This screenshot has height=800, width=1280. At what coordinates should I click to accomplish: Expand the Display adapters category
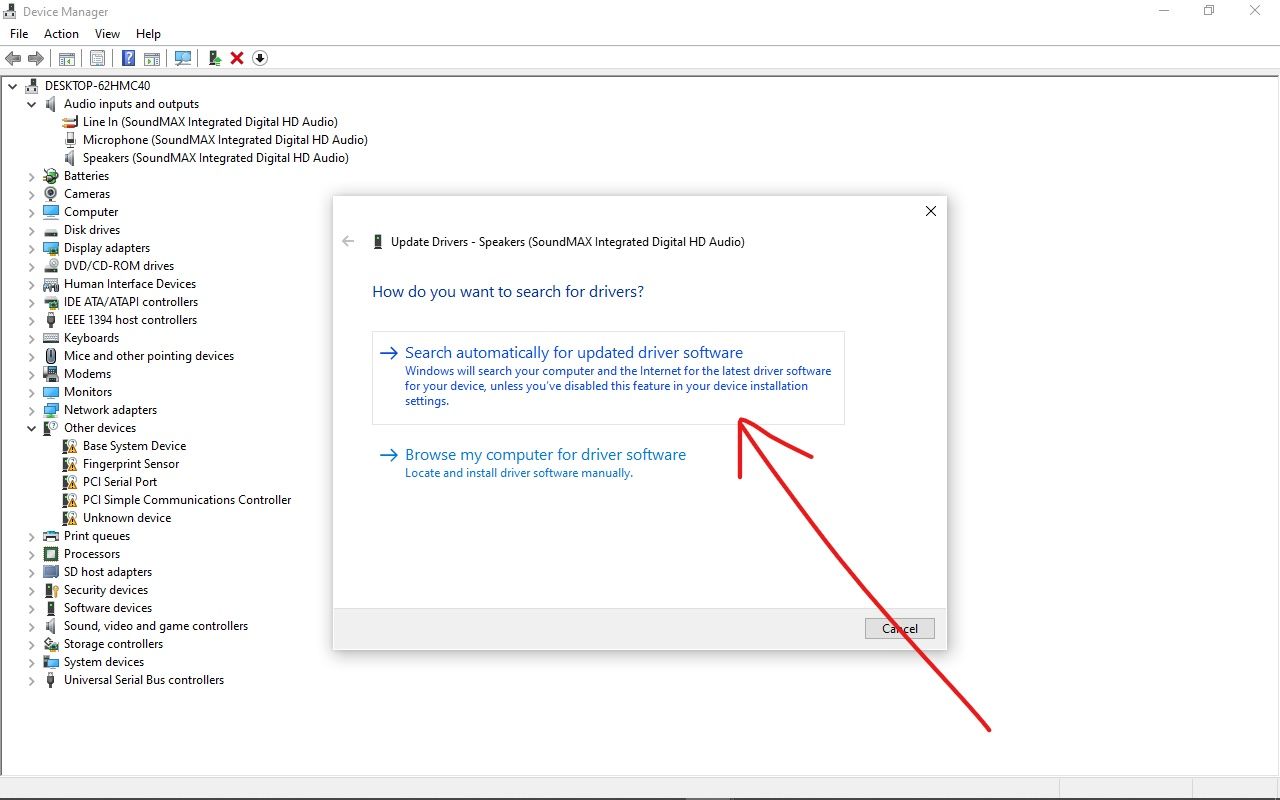point(32,248)
